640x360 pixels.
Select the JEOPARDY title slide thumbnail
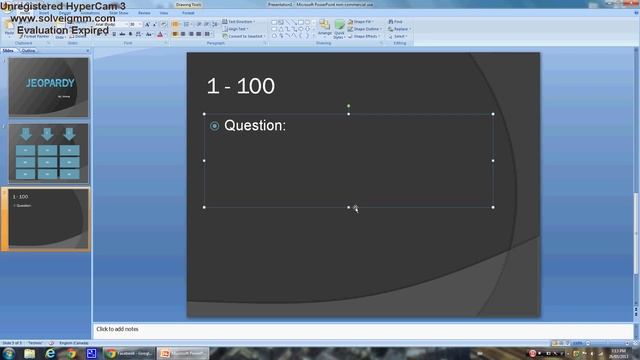tap(49, 87)
